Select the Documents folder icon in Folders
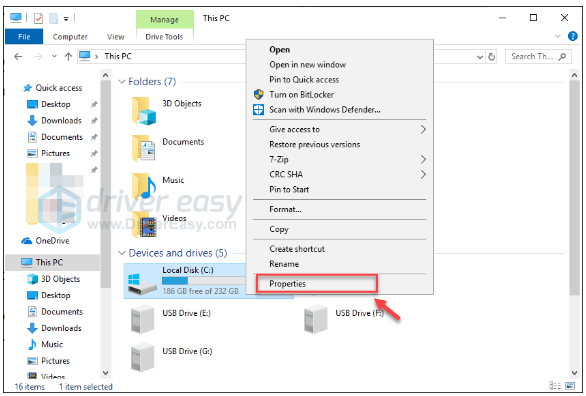The height and width of the screenshot is (396, 586). (144, 148)
